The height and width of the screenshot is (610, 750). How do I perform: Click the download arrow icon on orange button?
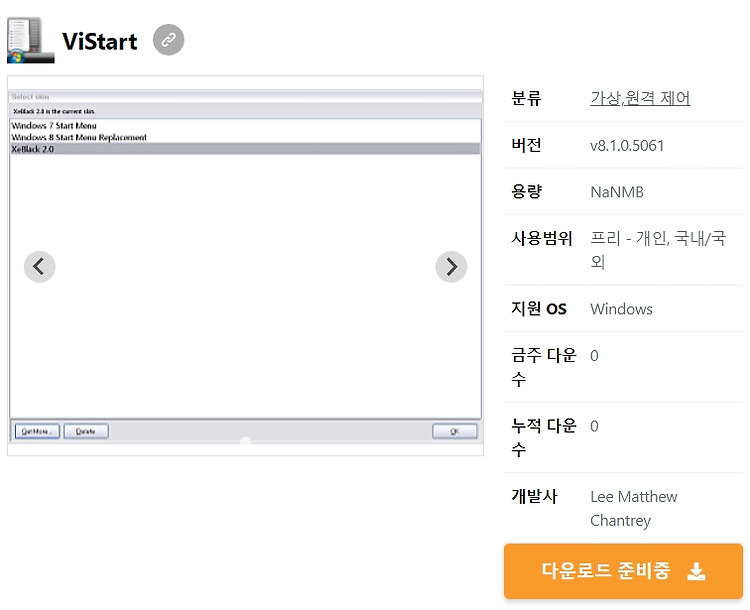point(696,571)
